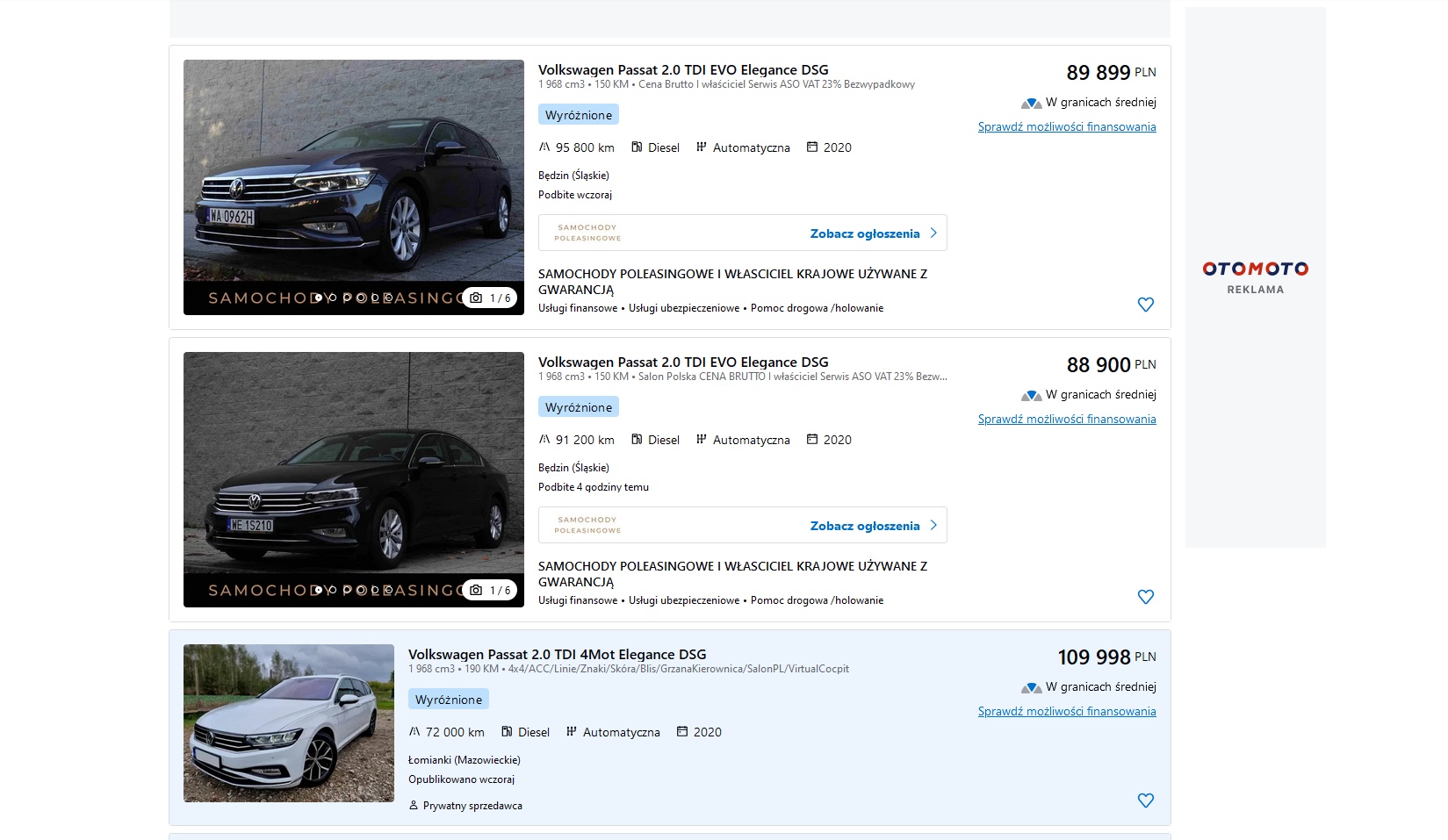Click location Łomianki (Mazowieckie)
This screenshot has width=1448, height=840.
pyautogui.click(x=465, y=760)
